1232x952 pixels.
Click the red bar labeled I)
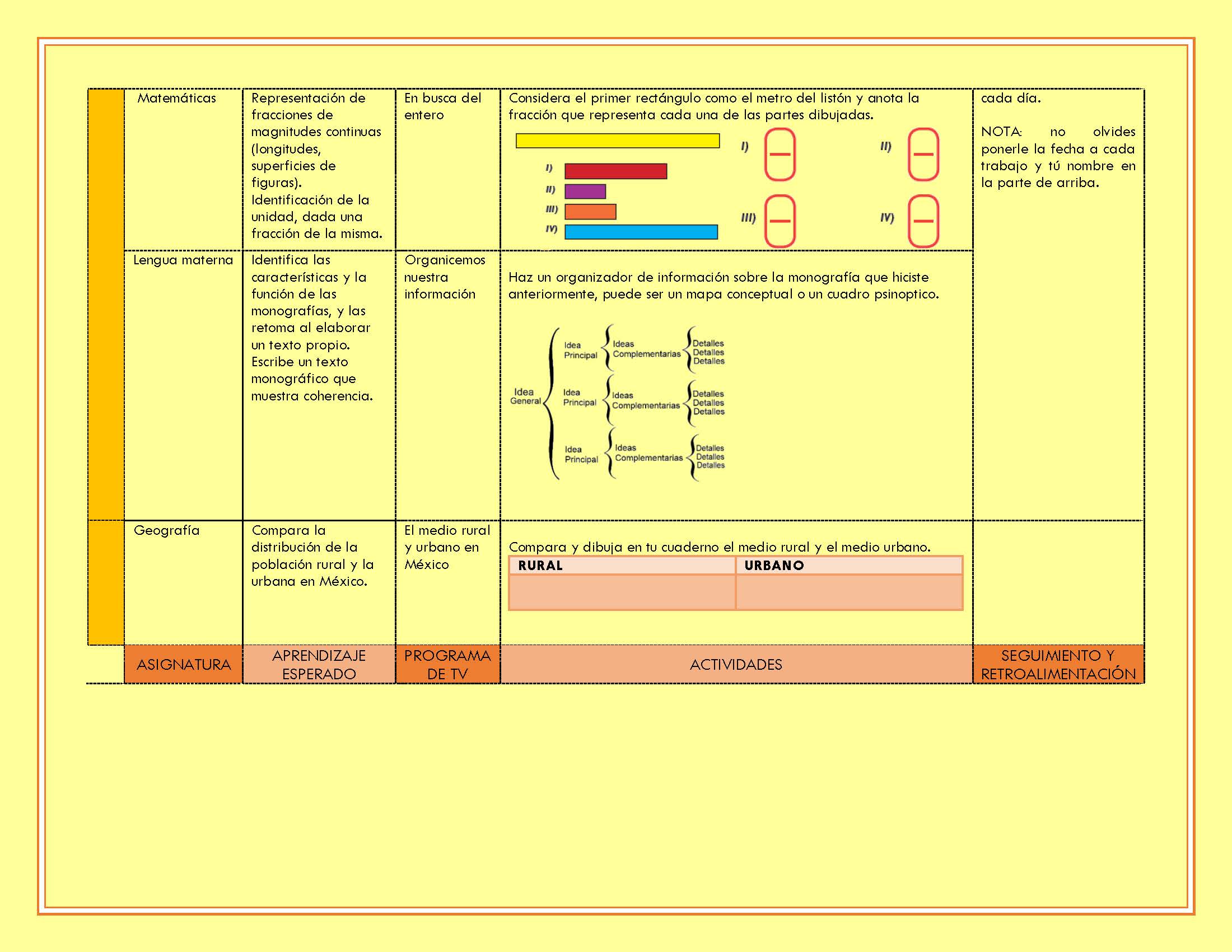tap(616, 171)
